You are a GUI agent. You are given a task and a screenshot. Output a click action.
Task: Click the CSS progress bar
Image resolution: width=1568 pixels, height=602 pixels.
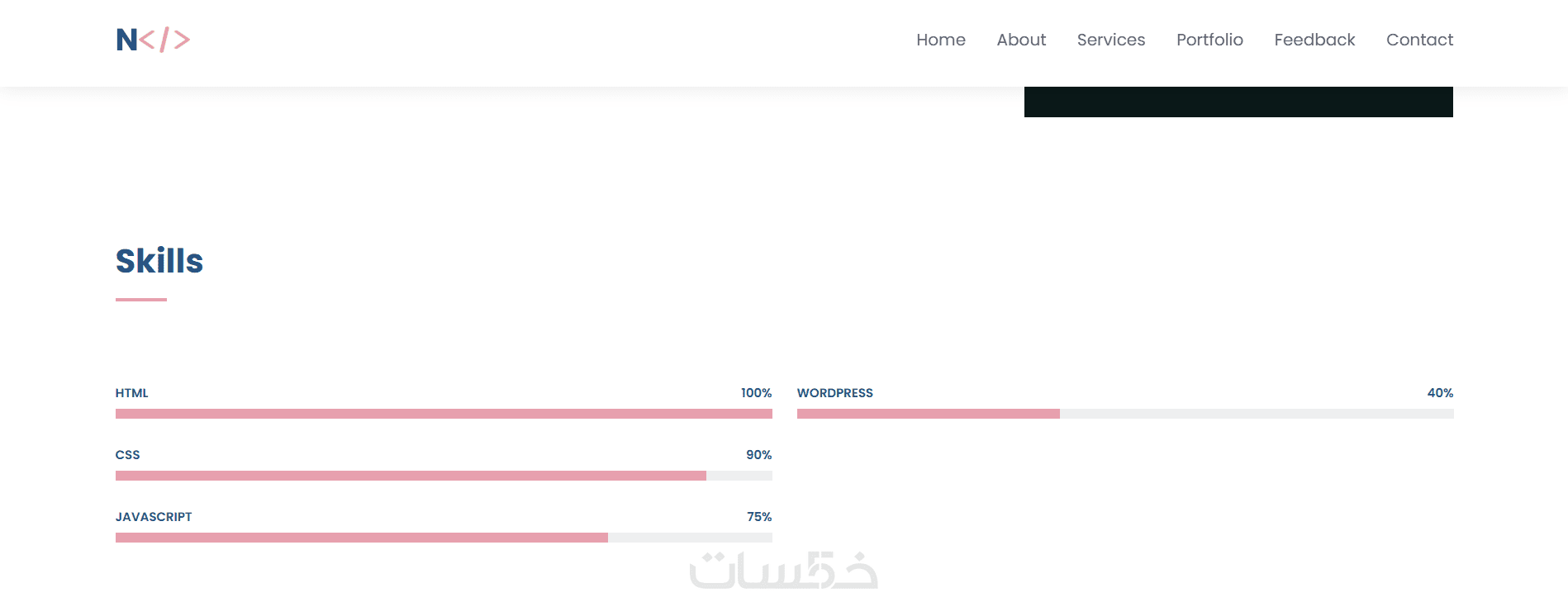(444, 476)
